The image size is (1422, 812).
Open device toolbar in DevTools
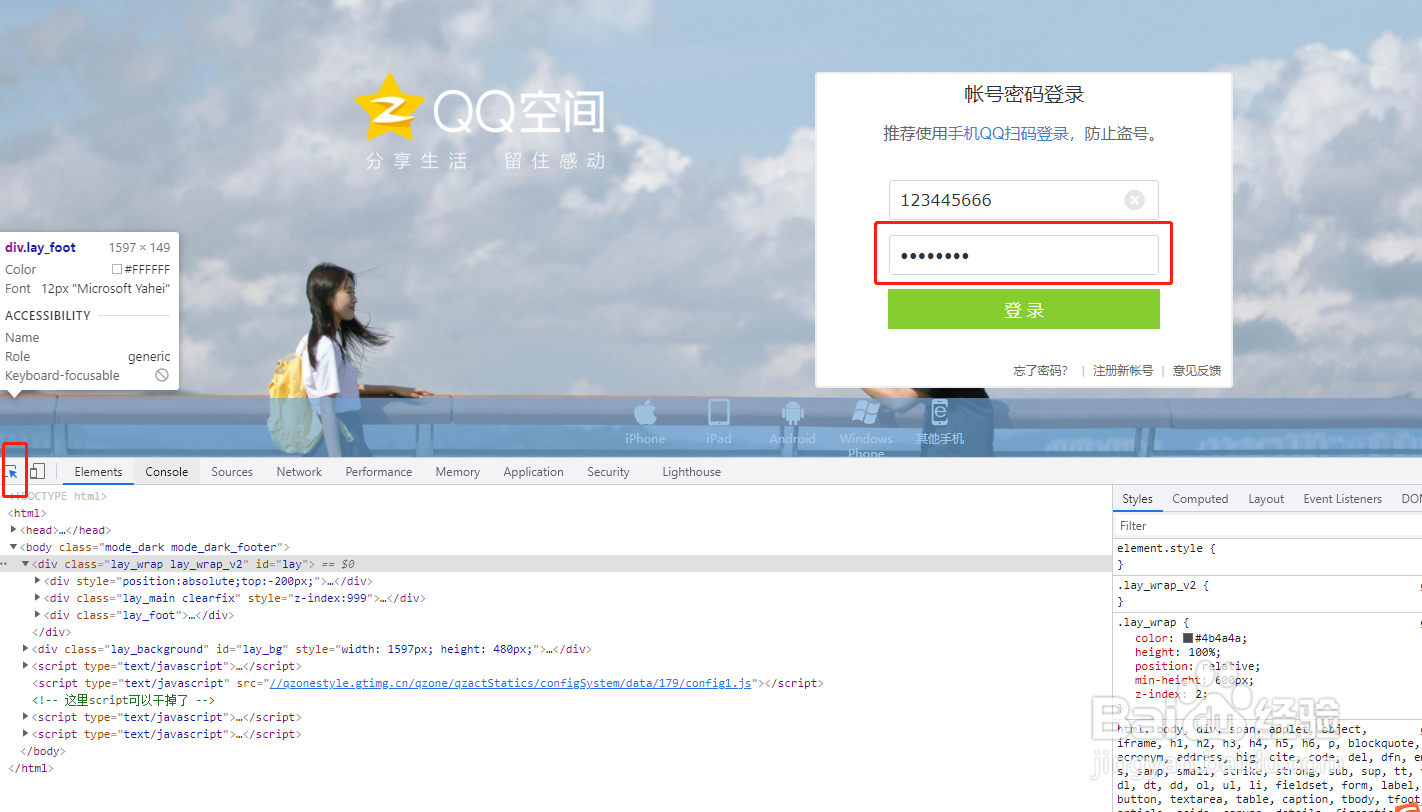(x=36, y=470)
